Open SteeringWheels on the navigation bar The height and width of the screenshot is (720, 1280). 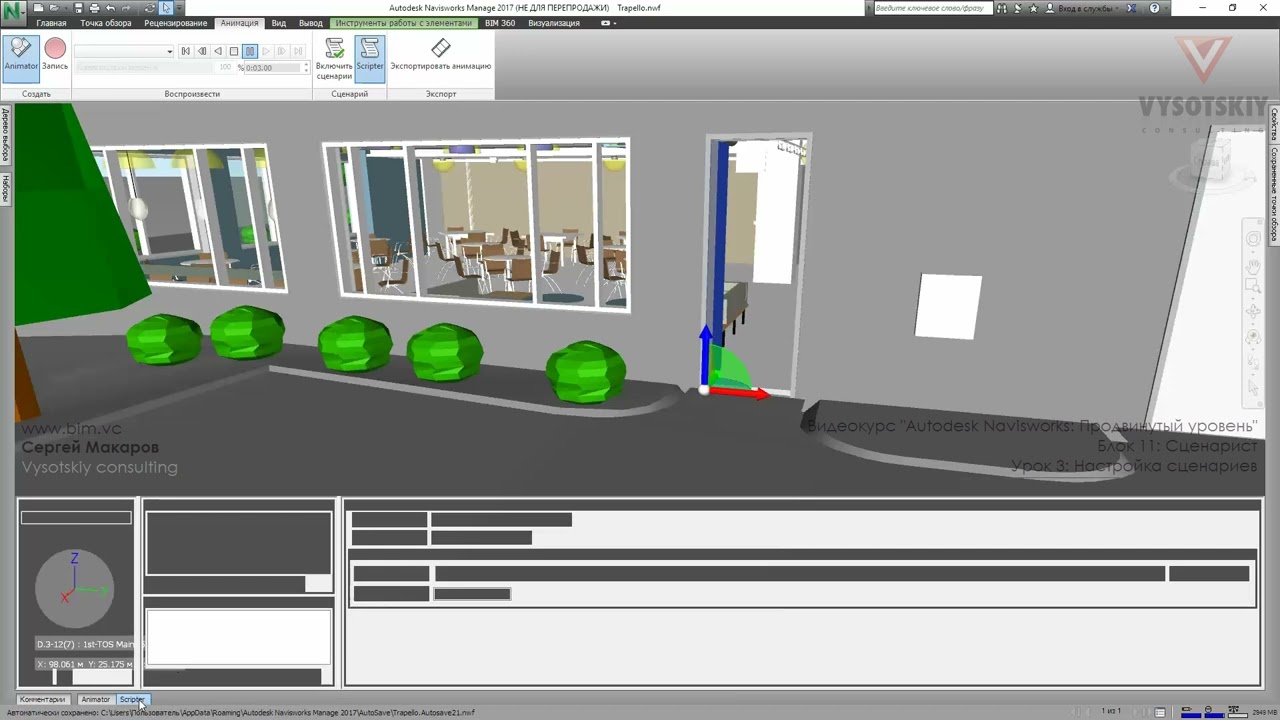pos(1253,240)
